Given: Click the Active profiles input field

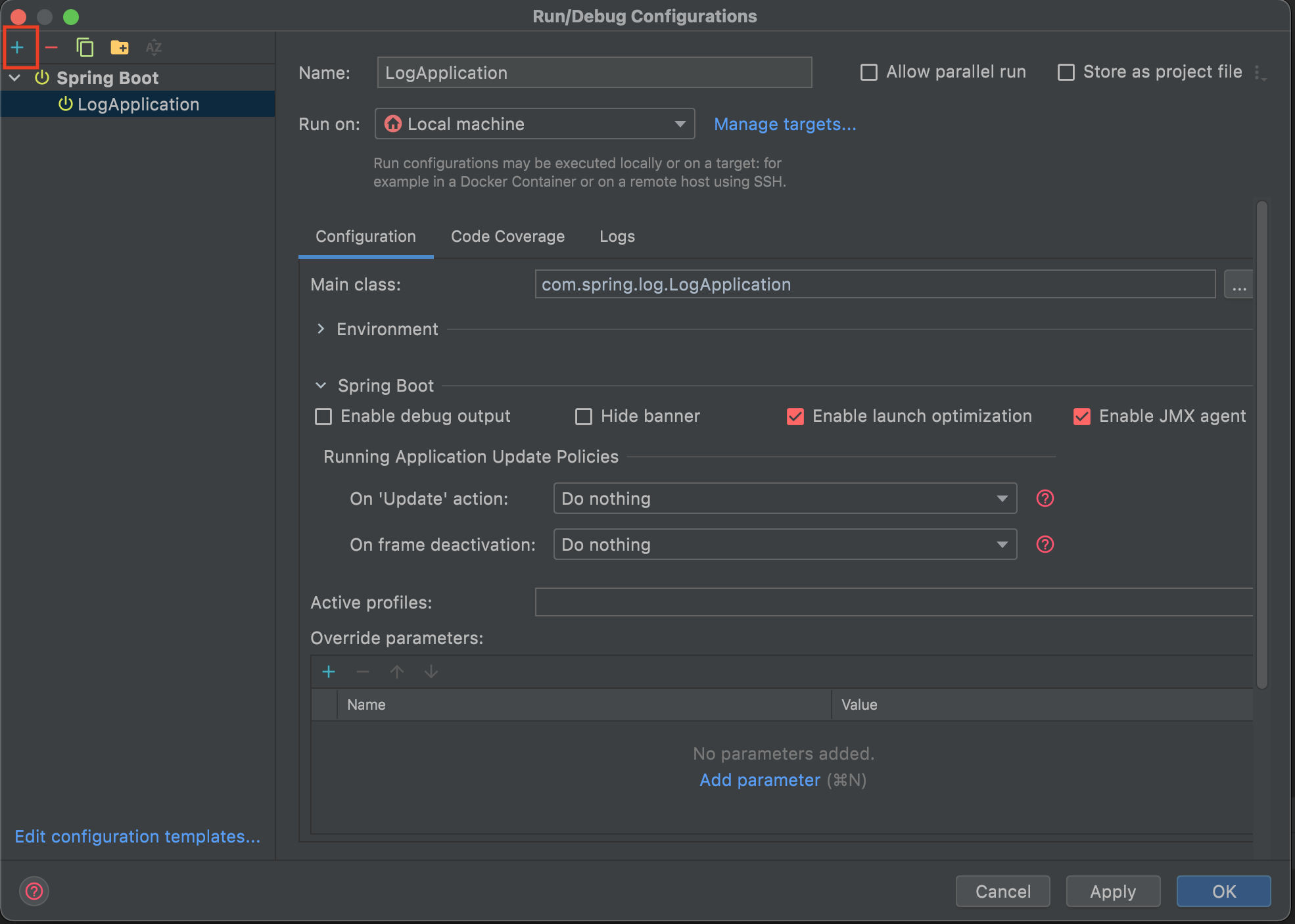Looking at the screenshot, I should click(893, 602).
